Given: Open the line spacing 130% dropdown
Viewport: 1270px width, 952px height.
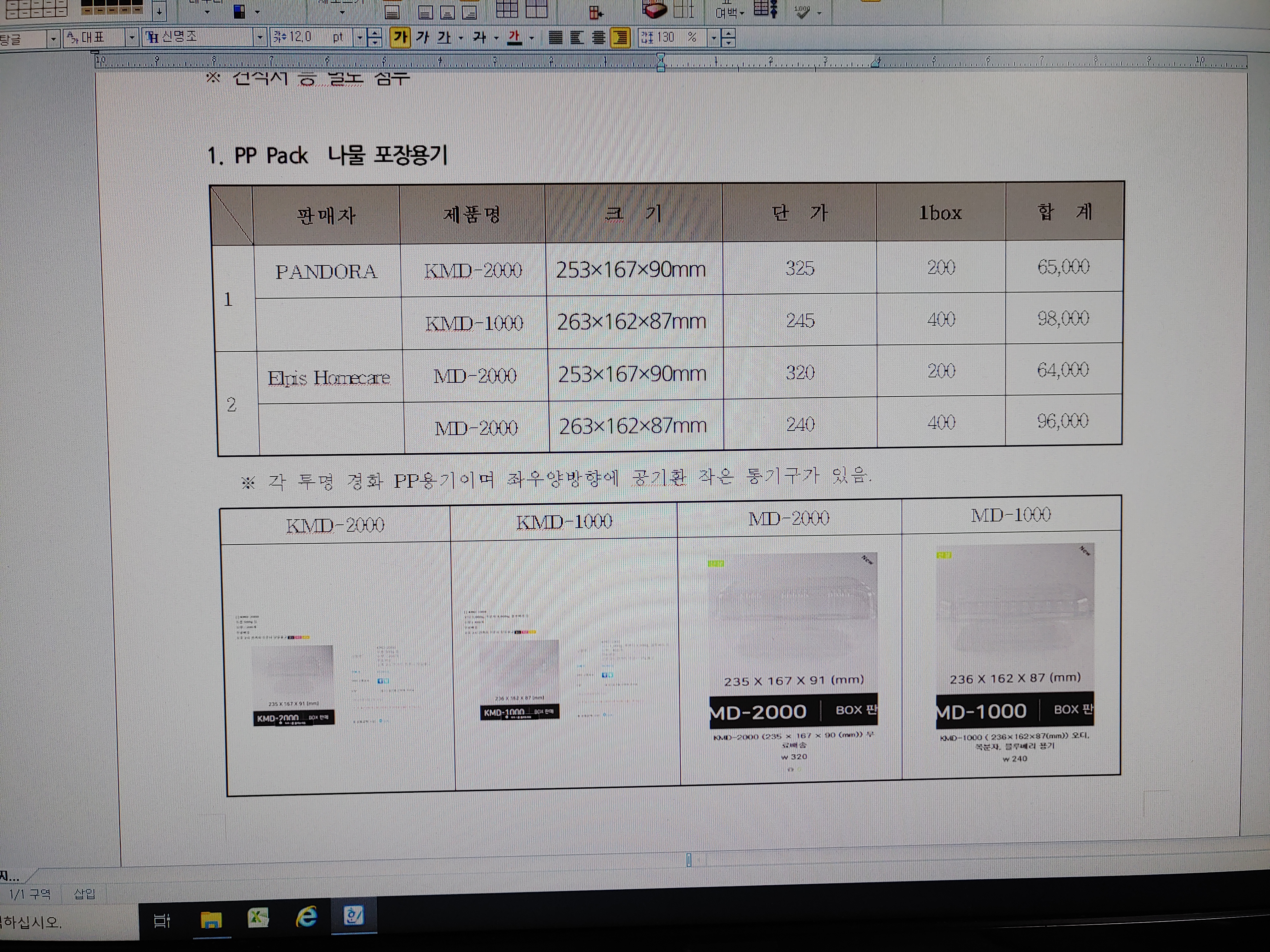Looking at the screenshot, I should click(714, 38).
